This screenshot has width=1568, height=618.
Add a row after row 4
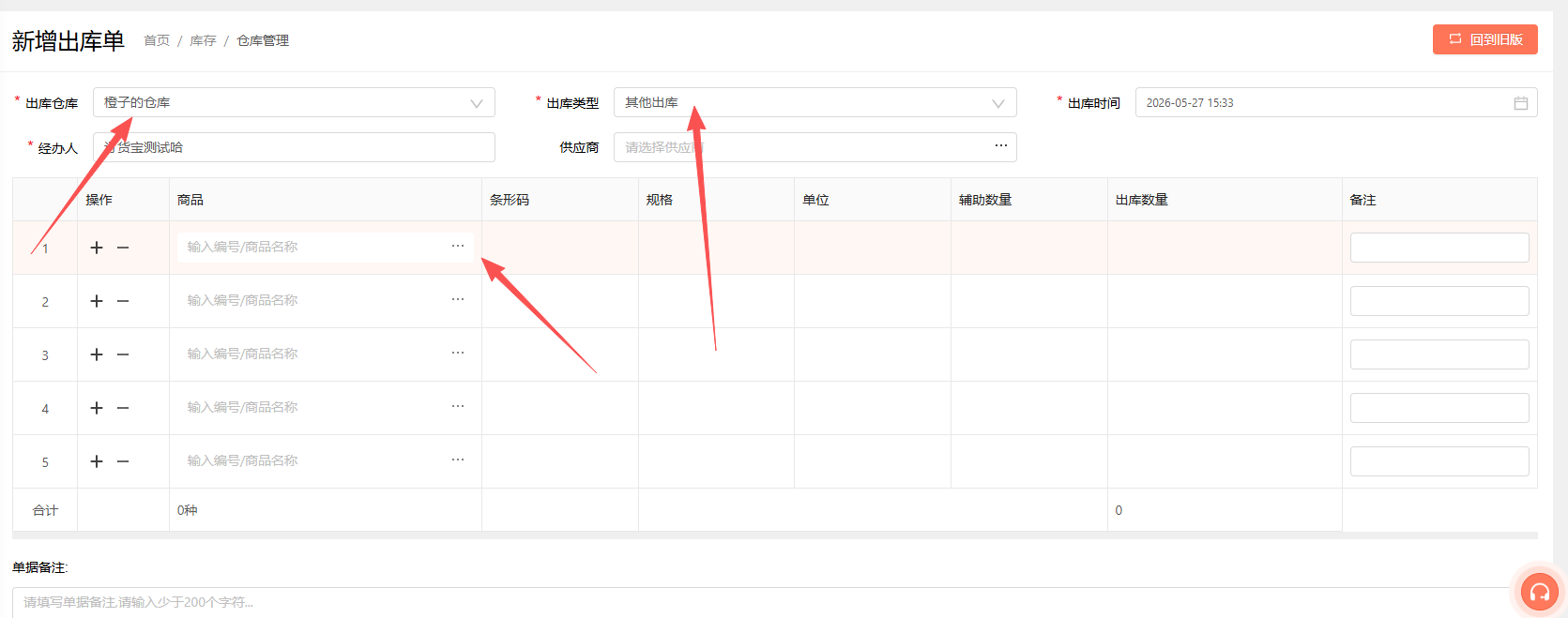click(x=97, y=408)
